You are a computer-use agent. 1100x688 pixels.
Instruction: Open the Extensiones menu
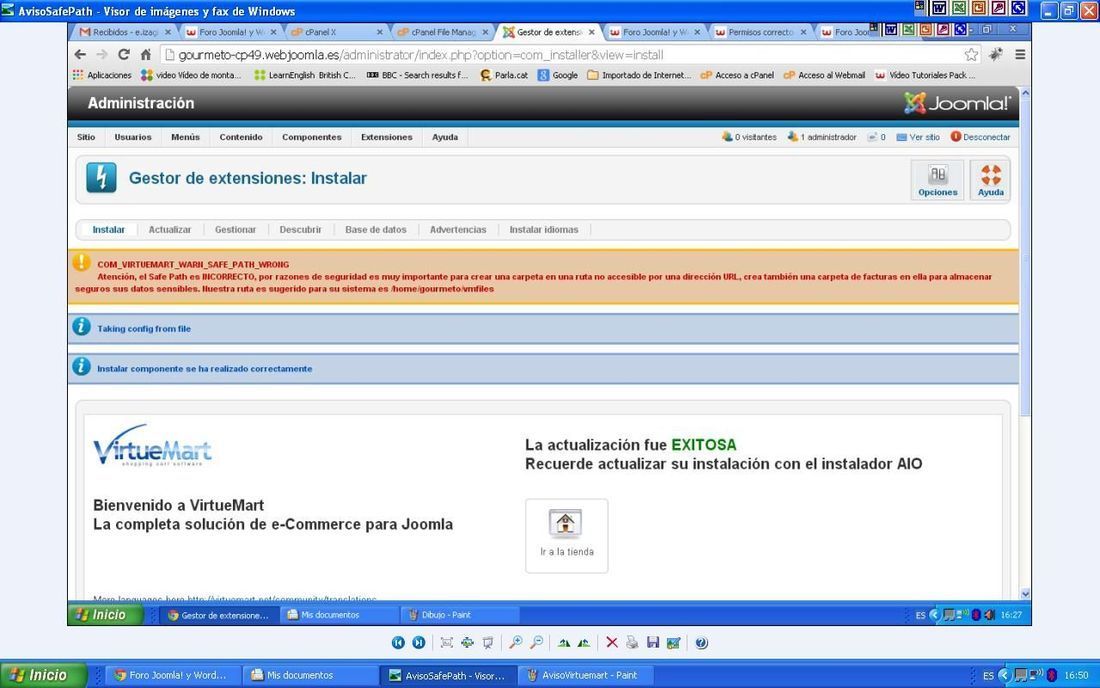387,137
